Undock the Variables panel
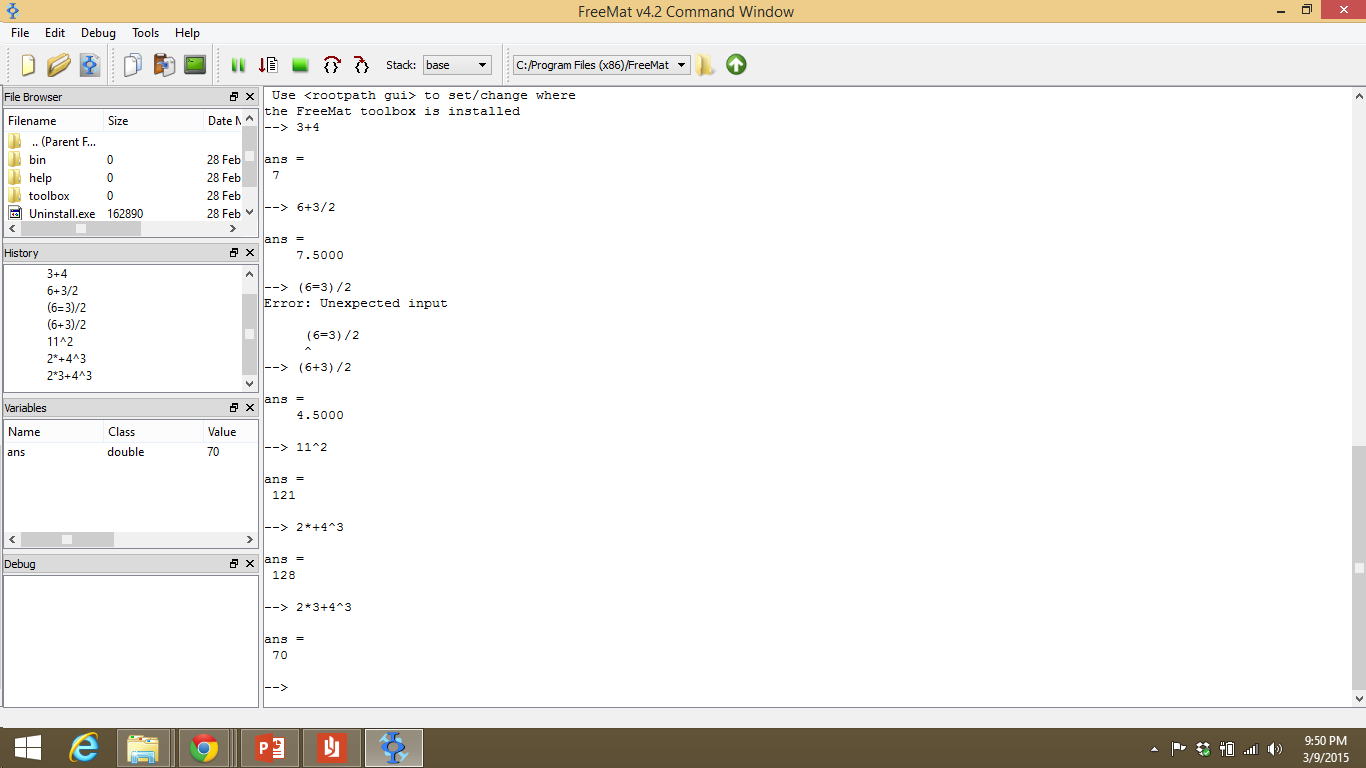Screen dimensions: 1366x768 [234, 408]
